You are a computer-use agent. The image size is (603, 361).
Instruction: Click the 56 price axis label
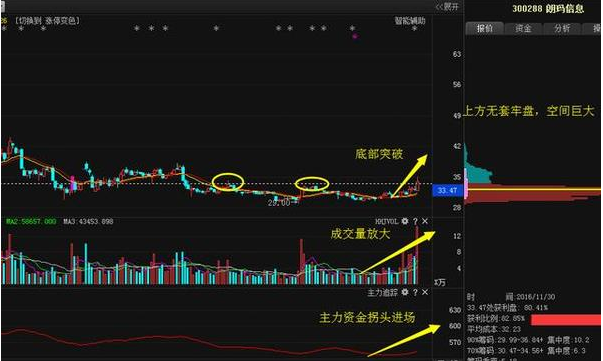point(456,85)
